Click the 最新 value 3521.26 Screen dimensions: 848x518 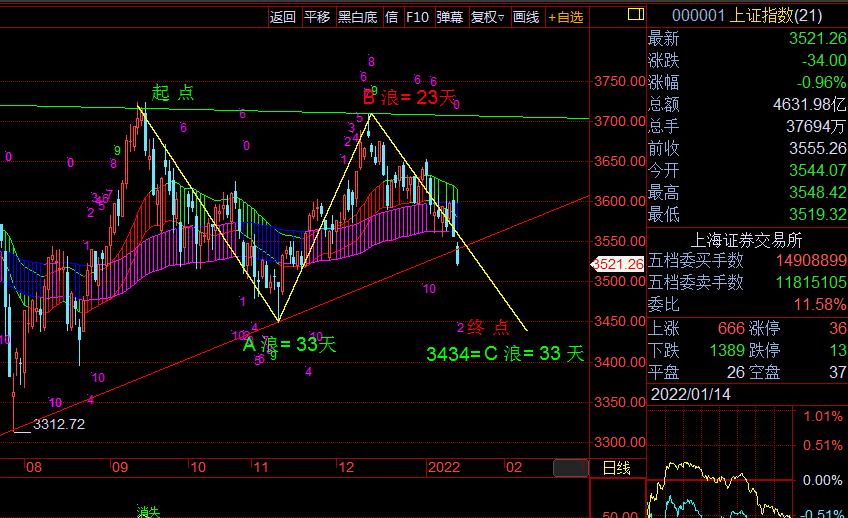(817, 38)
